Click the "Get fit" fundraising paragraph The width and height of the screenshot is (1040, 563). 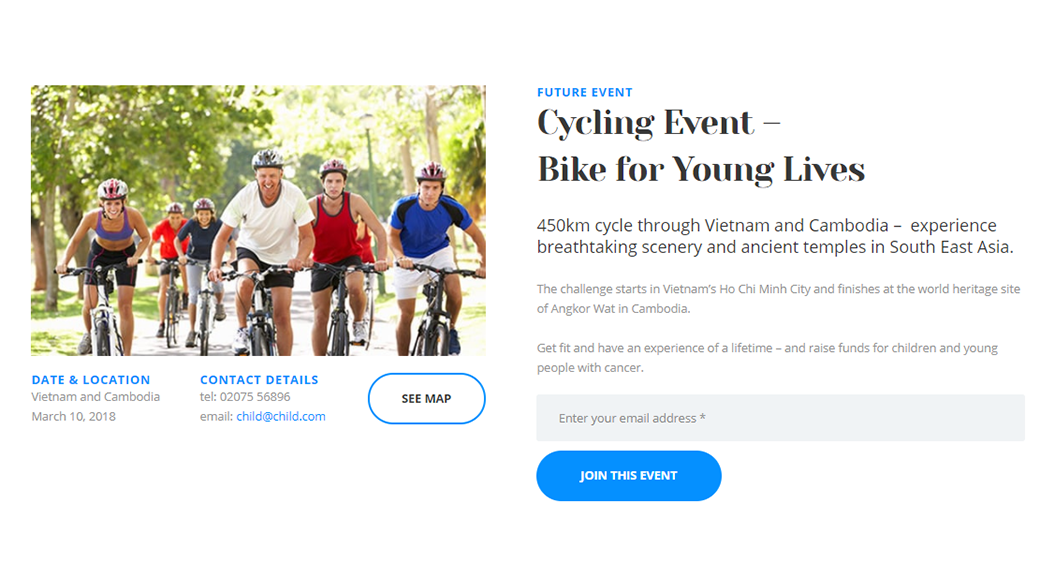766,358
